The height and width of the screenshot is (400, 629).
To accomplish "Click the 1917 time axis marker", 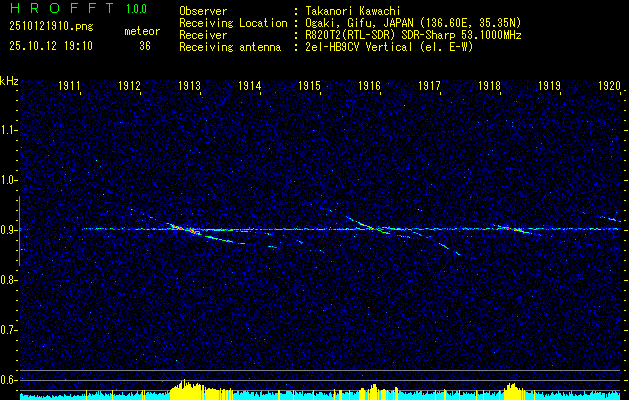I will tap(430, 85).
